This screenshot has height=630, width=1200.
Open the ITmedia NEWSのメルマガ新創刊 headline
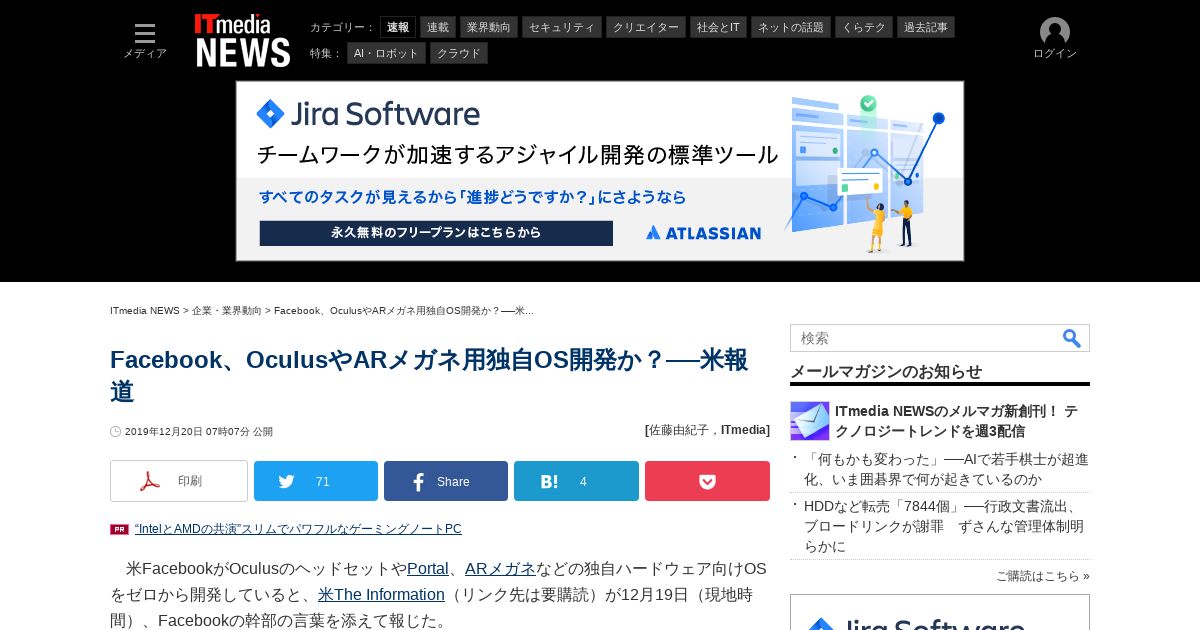point(956,421)
